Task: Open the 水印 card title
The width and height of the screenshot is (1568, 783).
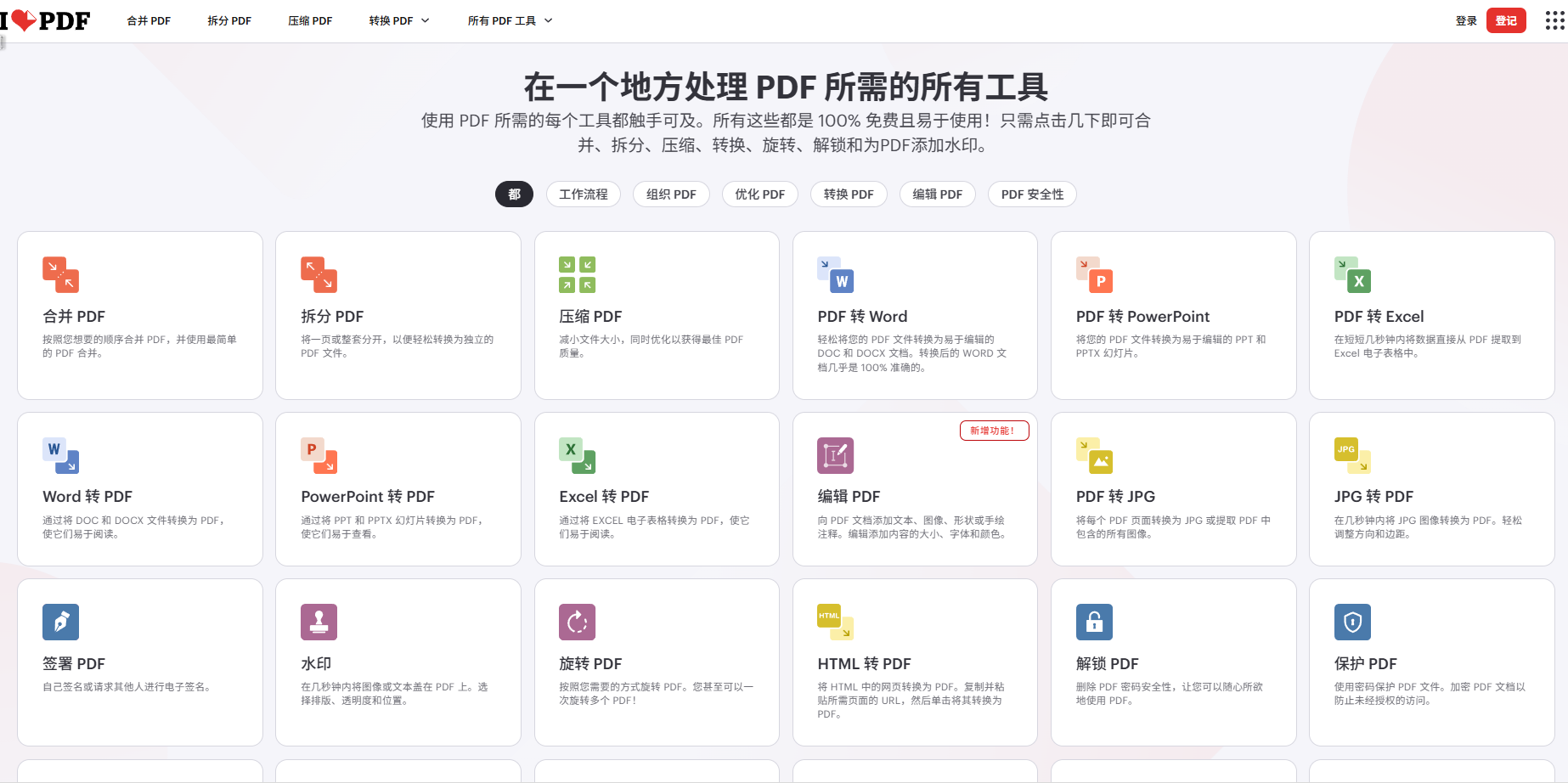Action: click(x=316, y=664)
